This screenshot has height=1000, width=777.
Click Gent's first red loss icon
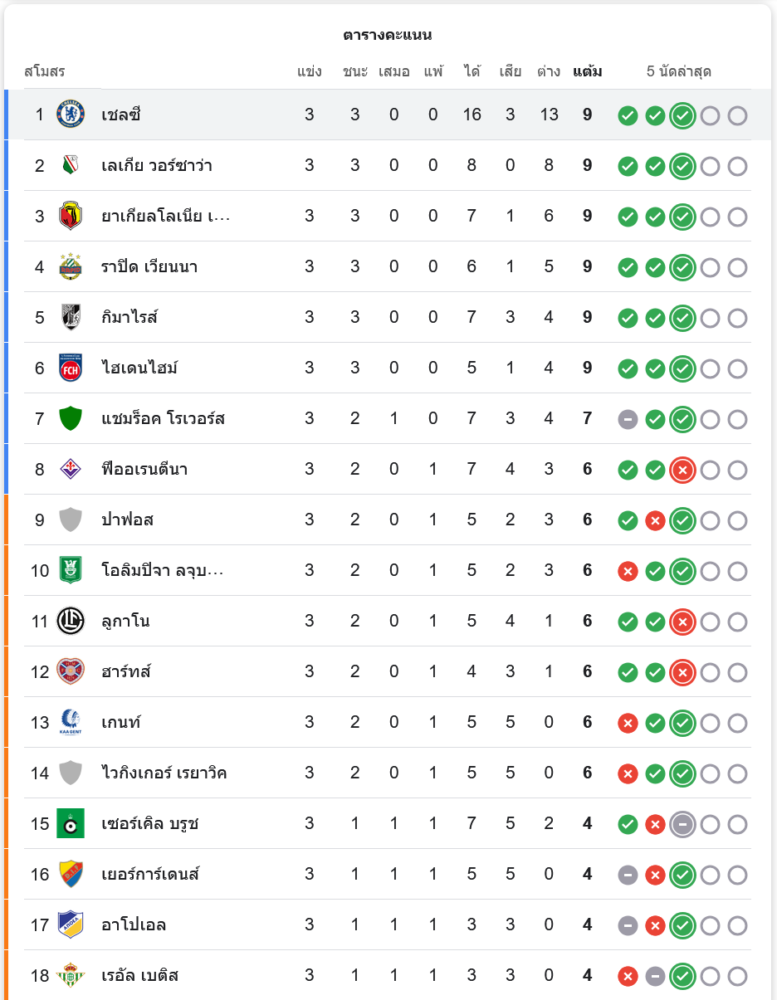628,723
